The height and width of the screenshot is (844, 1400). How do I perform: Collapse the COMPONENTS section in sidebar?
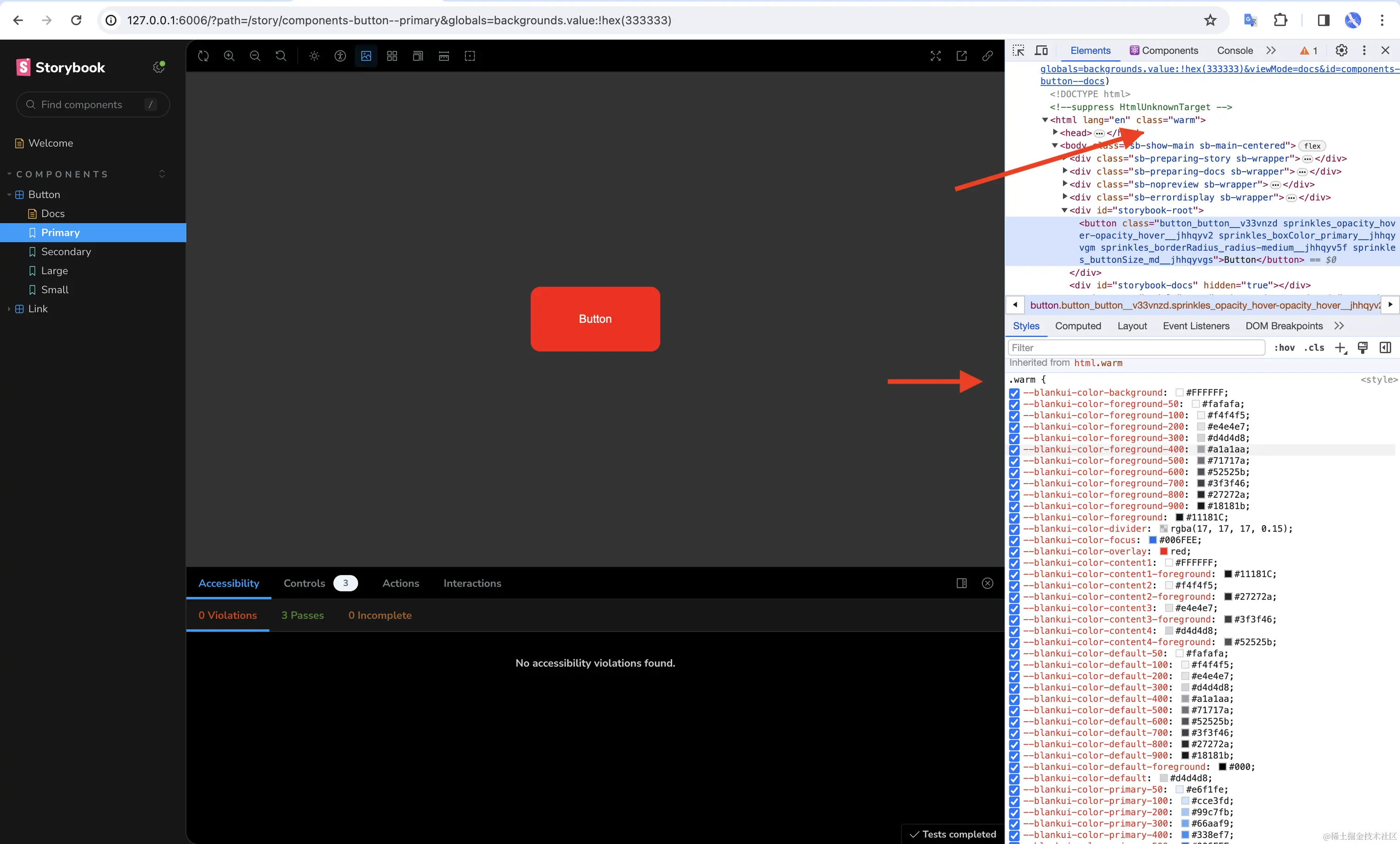coord(9,174)
